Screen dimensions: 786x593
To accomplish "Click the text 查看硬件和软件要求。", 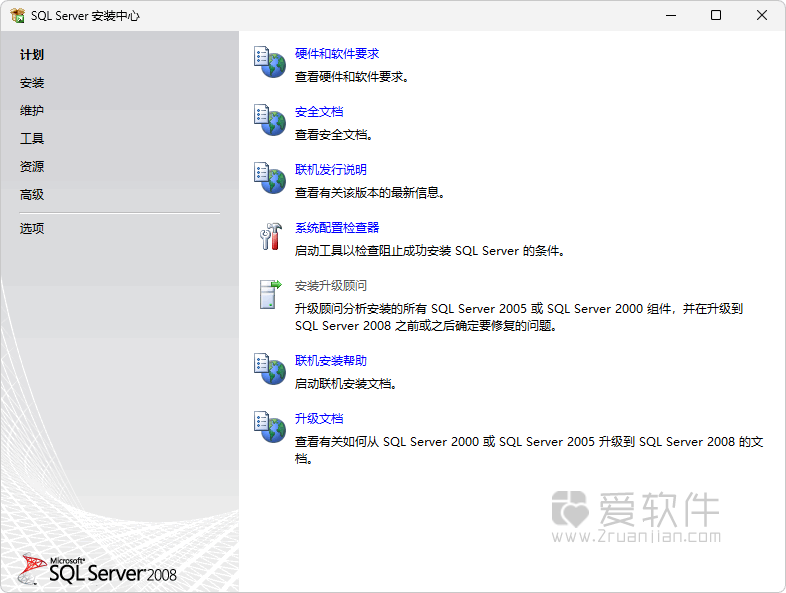I will (352, 77).
